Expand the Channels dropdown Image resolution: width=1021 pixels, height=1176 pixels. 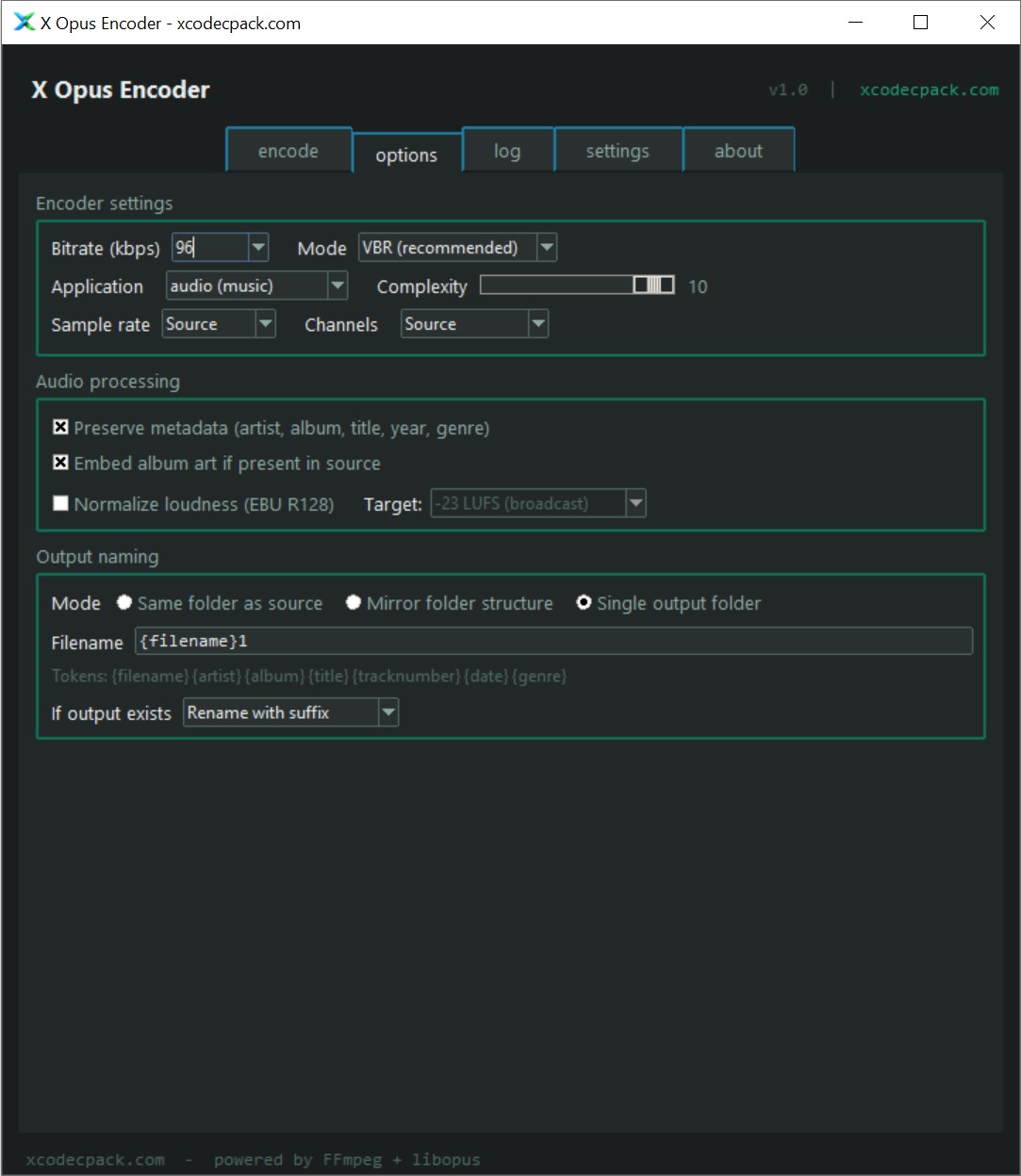537,324
